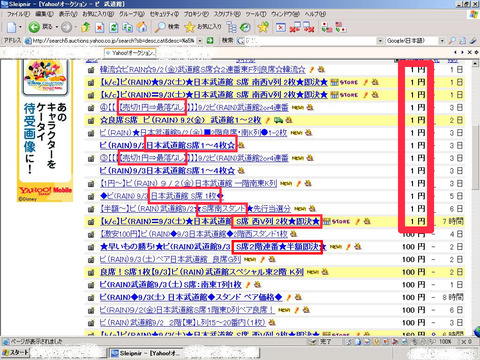Click the Add to favorites star icon

(263, 27)
